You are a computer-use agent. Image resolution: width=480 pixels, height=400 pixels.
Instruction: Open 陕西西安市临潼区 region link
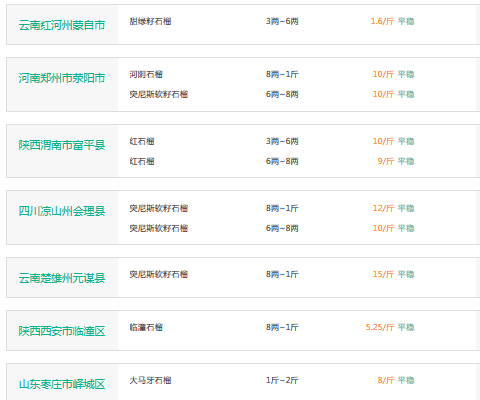pyautogui.click(x=62, y=331)
